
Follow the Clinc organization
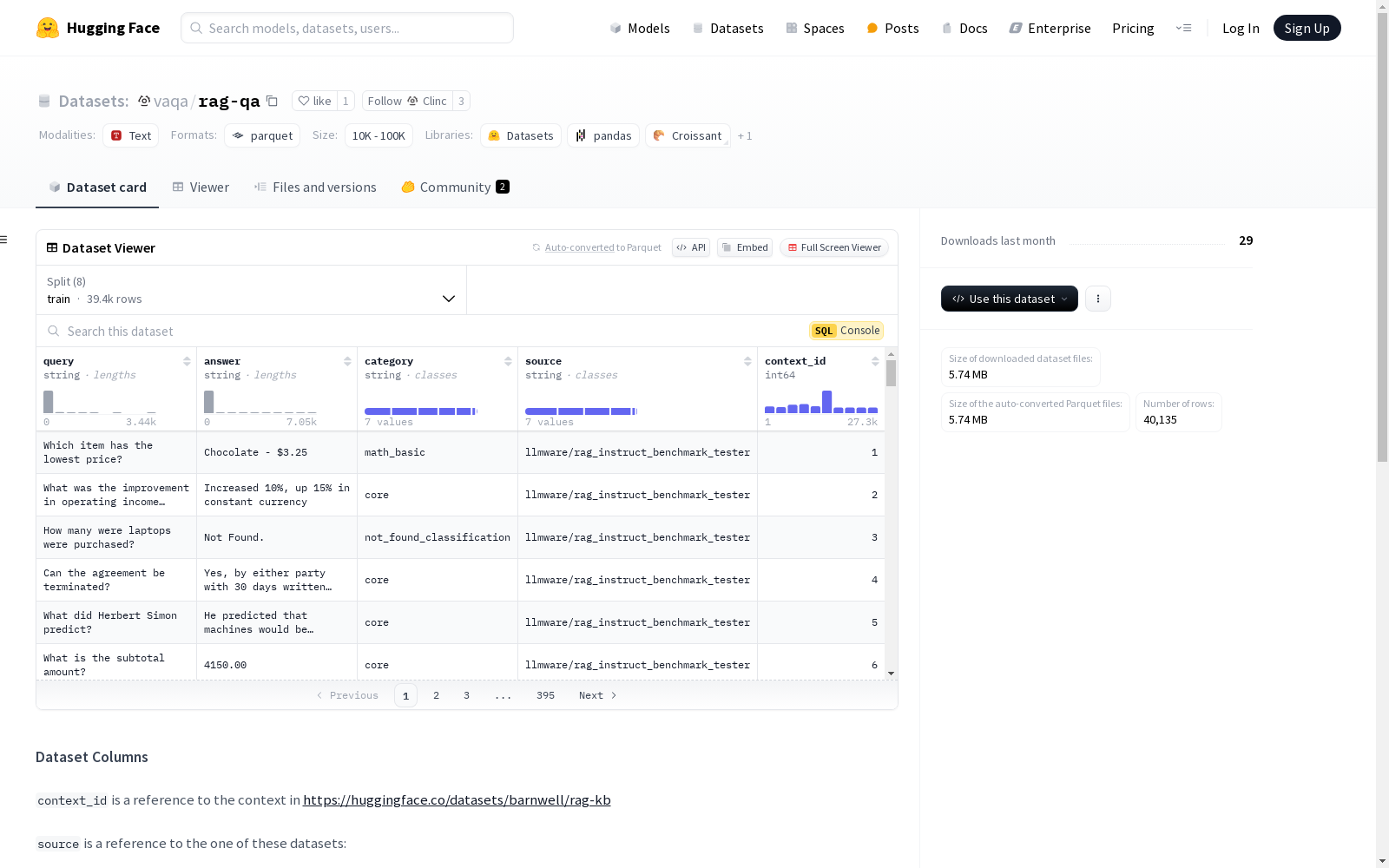pyautogui.click(x=407, y=101)
